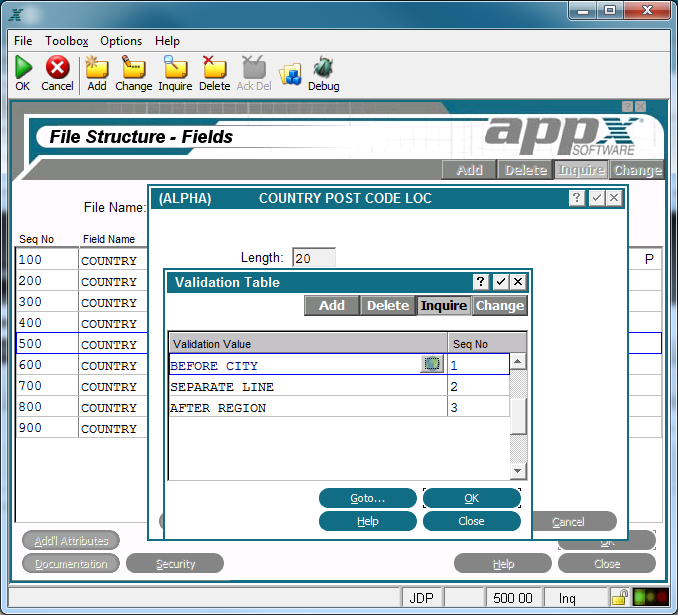678x615 pixels.
Task: Click the checkmark icon in Validation Table title
Action: click(x=500, y=282)
